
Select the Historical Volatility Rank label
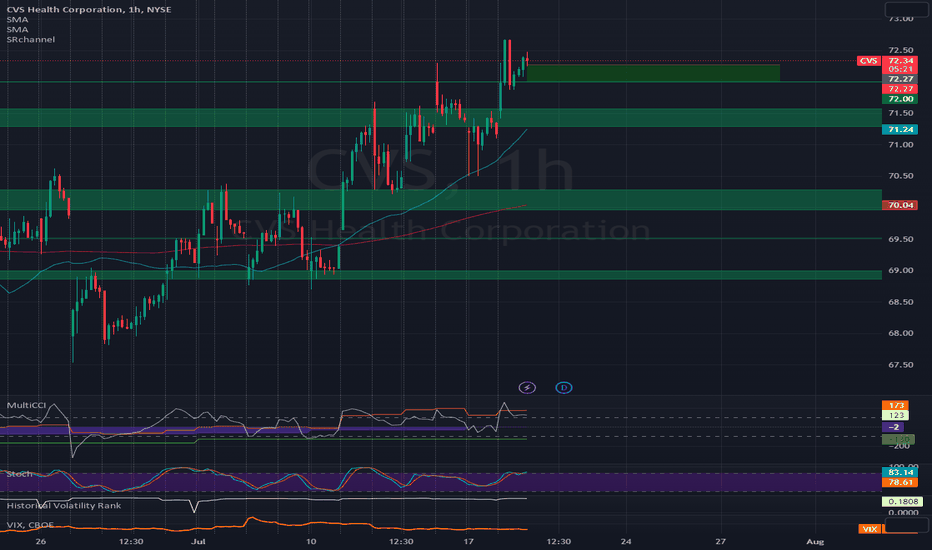(x=64, y=505)
